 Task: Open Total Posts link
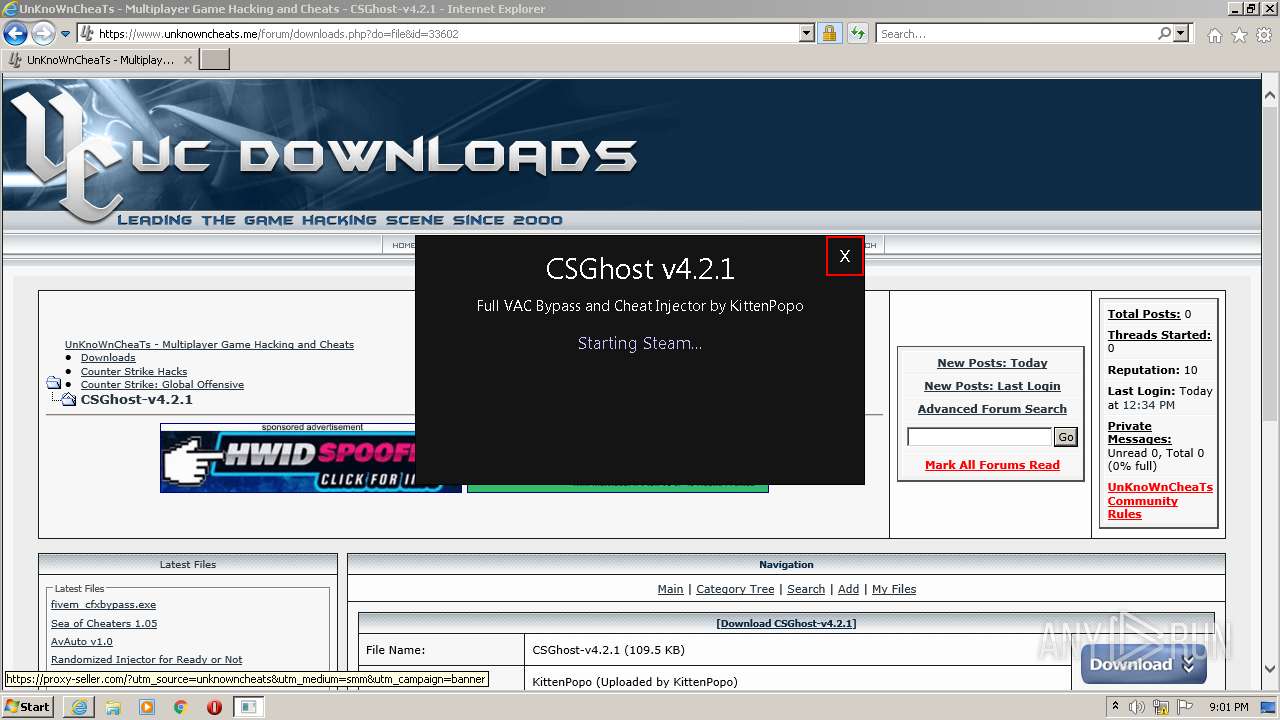click(1144, 314)
